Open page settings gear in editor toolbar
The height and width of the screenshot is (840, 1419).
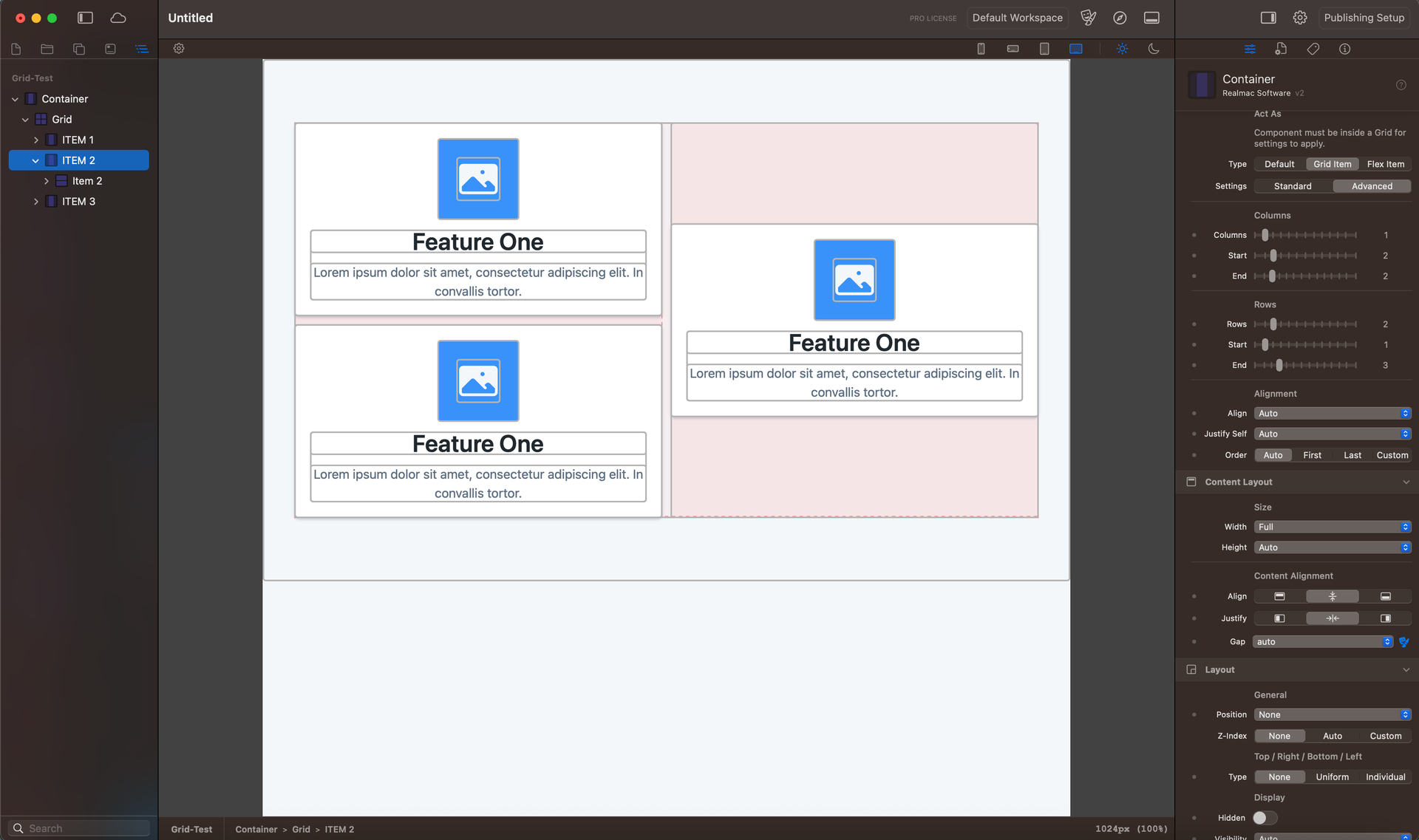click(179, 49)
